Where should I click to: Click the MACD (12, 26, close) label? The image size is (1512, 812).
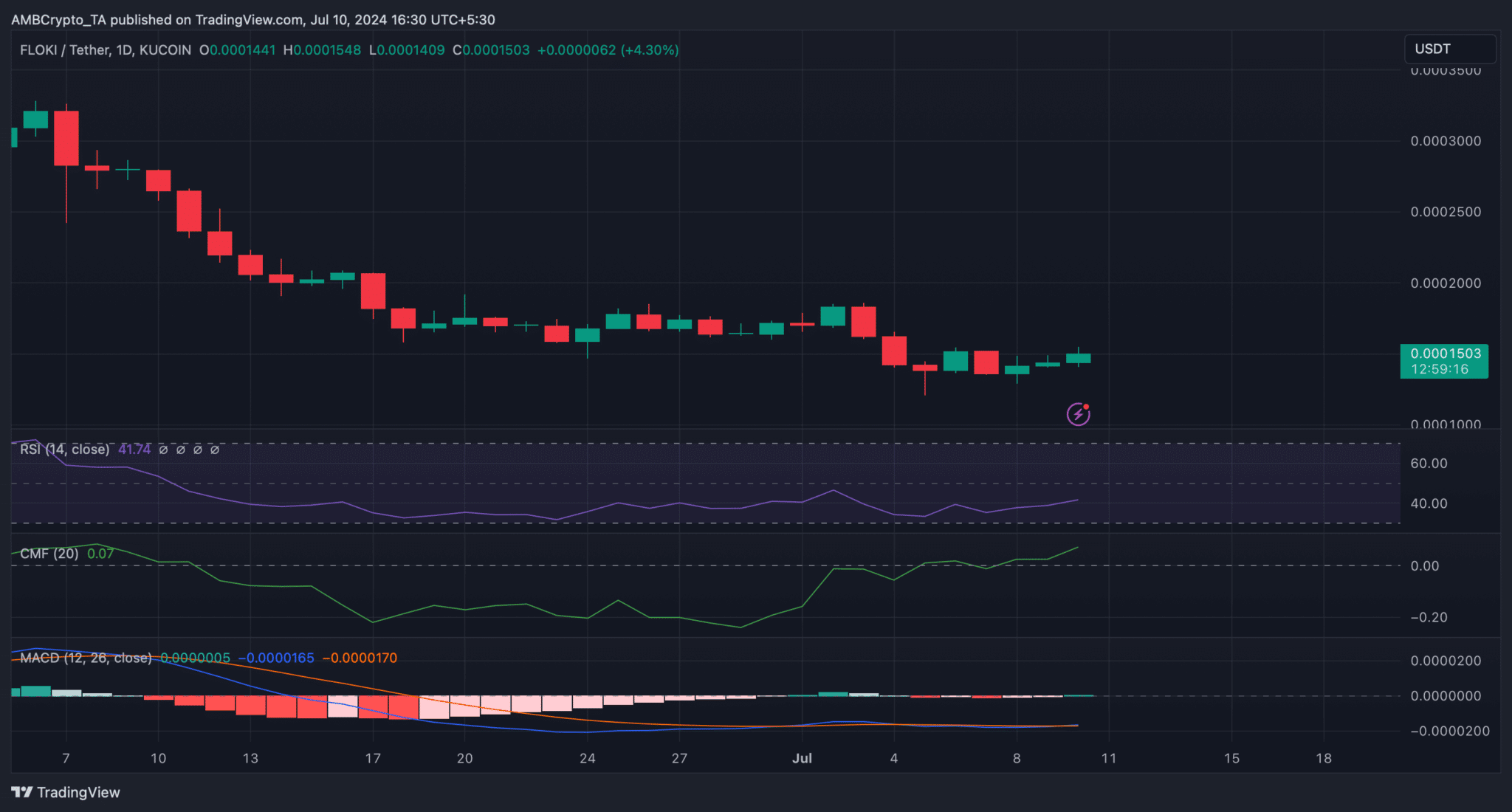86,658
